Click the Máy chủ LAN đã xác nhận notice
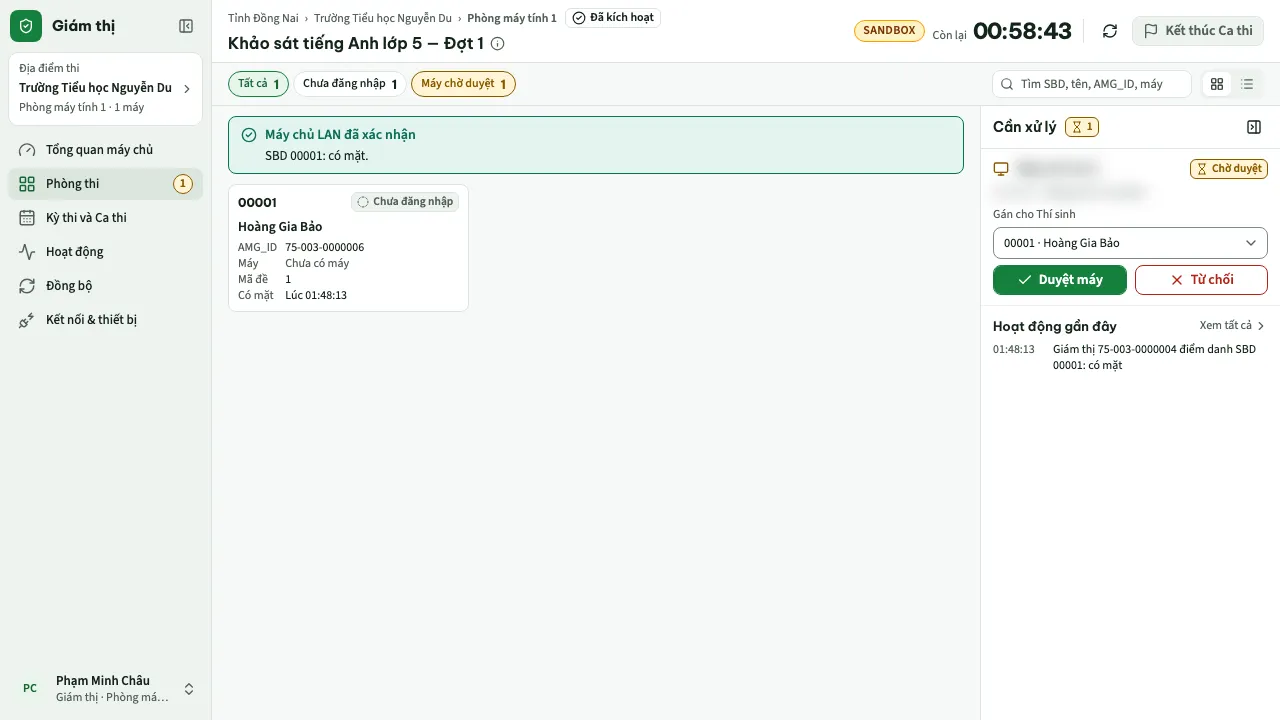 pos(596,145)
